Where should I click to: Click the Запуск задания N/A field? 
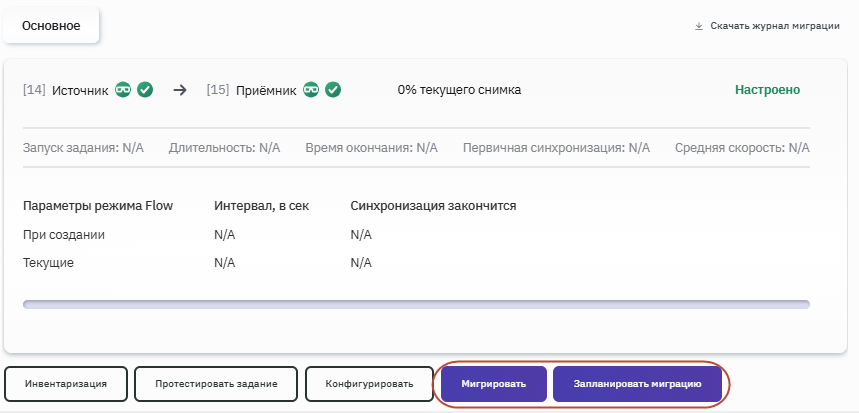click(x=83, y=148)
